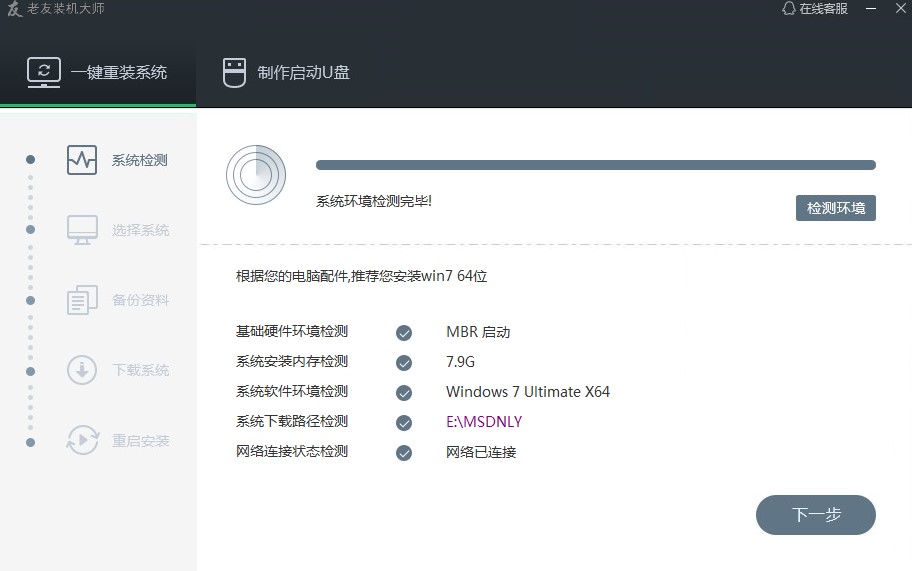This screenshot has width=912, height=571.
Task: Switch to 制作启动U盘 tab
Action: pyautogui.click(x=286, y=73)
